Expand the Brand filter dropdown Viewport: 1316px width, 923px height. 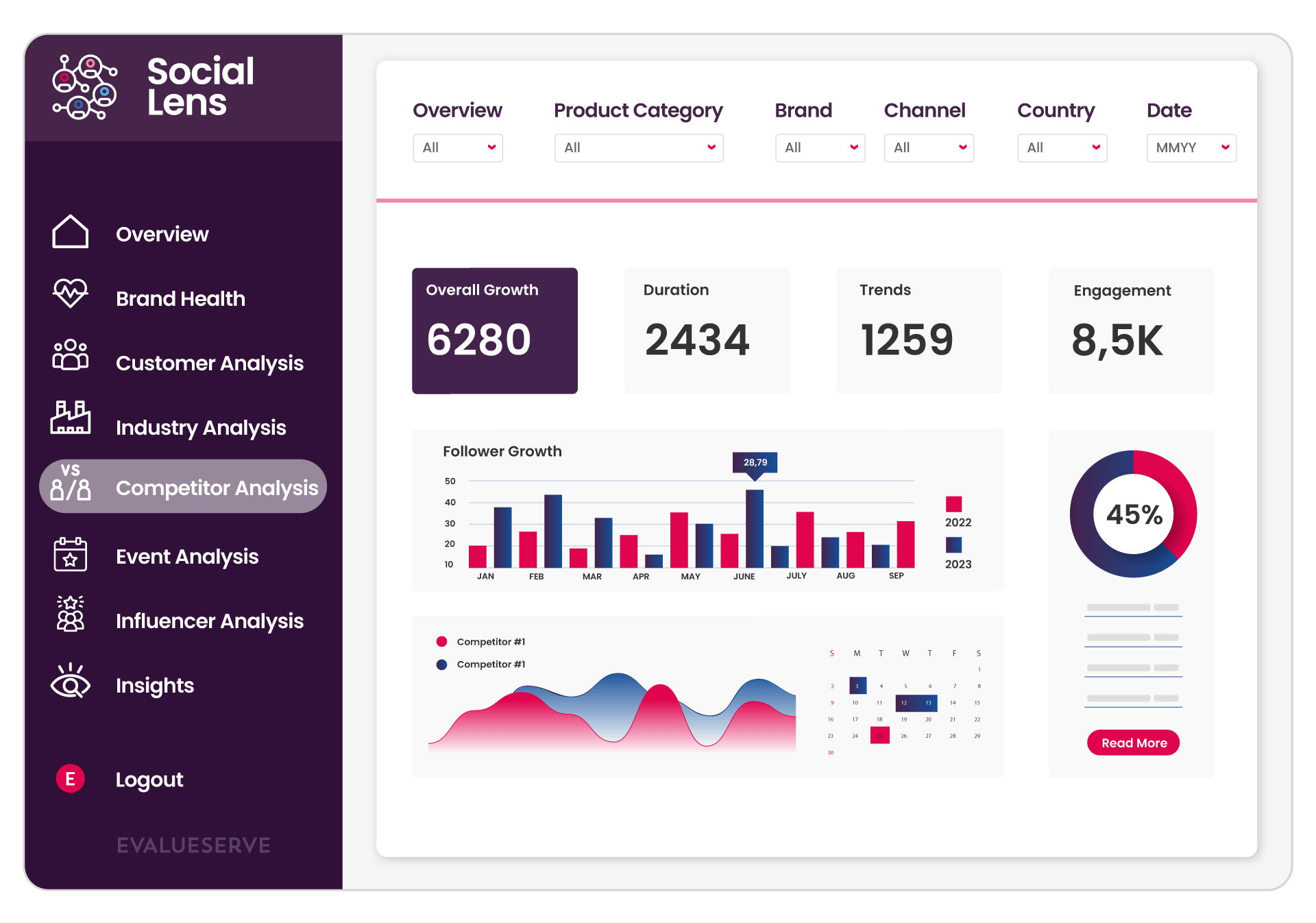820,147
